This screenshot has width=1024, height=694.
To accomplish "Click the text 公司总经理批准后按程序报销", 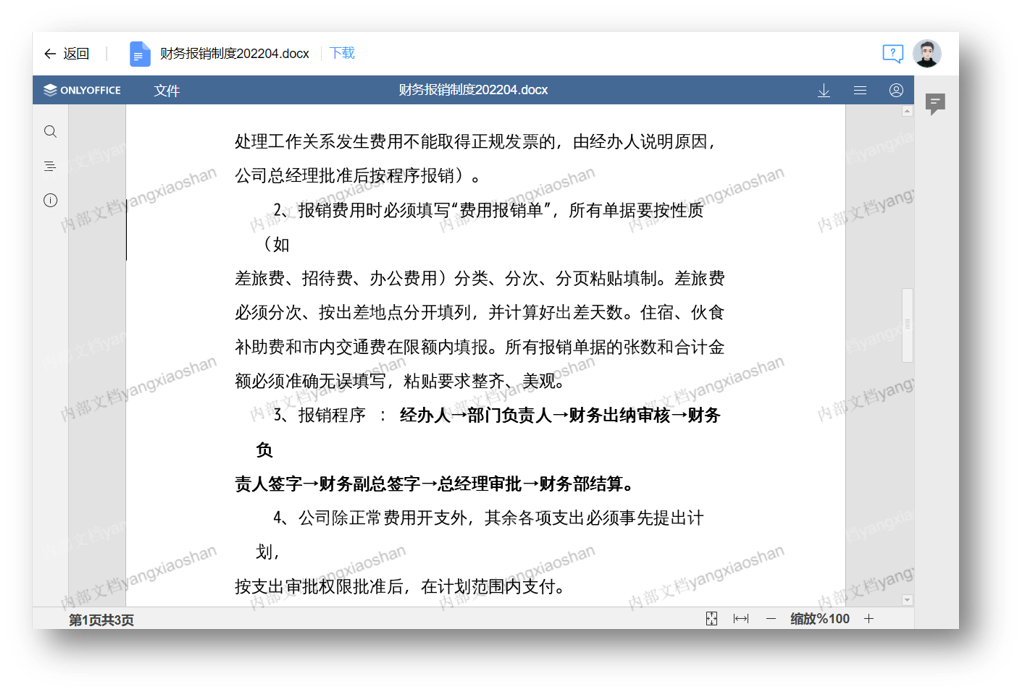I will [345, 176].
